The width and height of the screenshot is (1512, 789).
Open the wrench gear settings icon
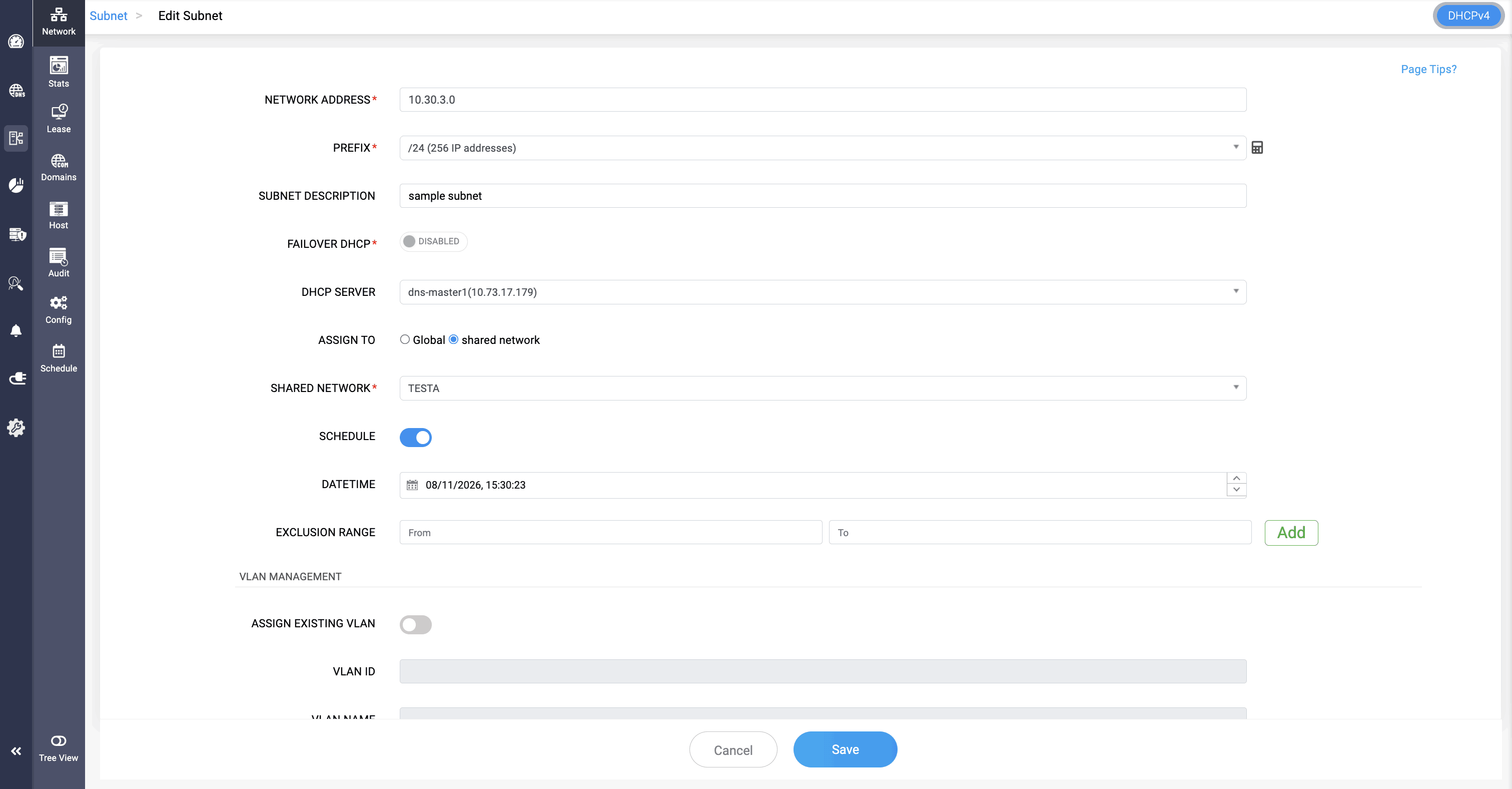coord(16,428)
